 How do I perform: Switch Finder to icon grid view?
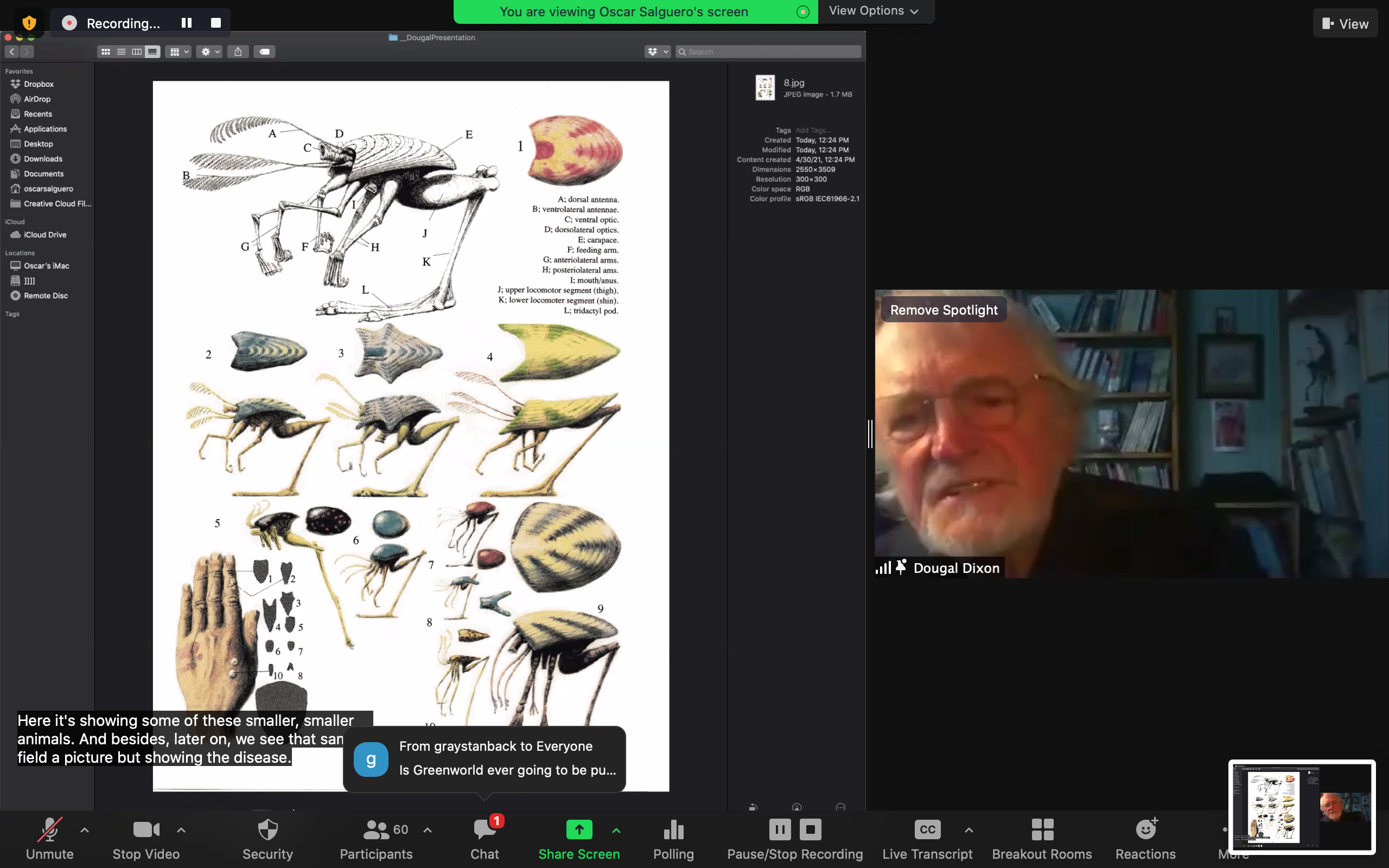pos(106,51)
